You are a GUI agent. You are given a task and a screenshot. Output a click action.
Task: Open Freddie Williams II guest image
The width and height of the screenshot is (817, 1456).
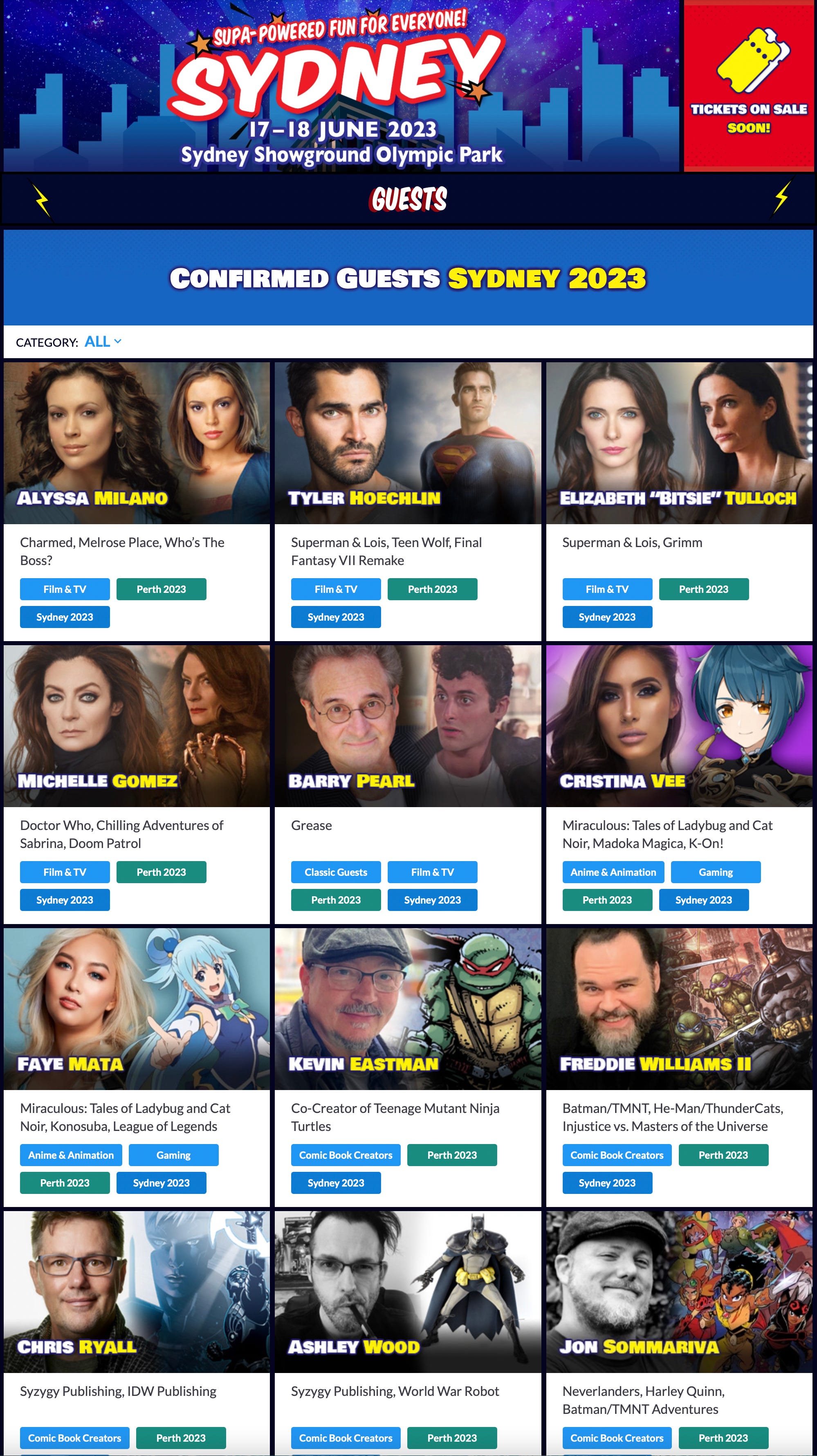pyautogui.click(x=679, y=1009)
